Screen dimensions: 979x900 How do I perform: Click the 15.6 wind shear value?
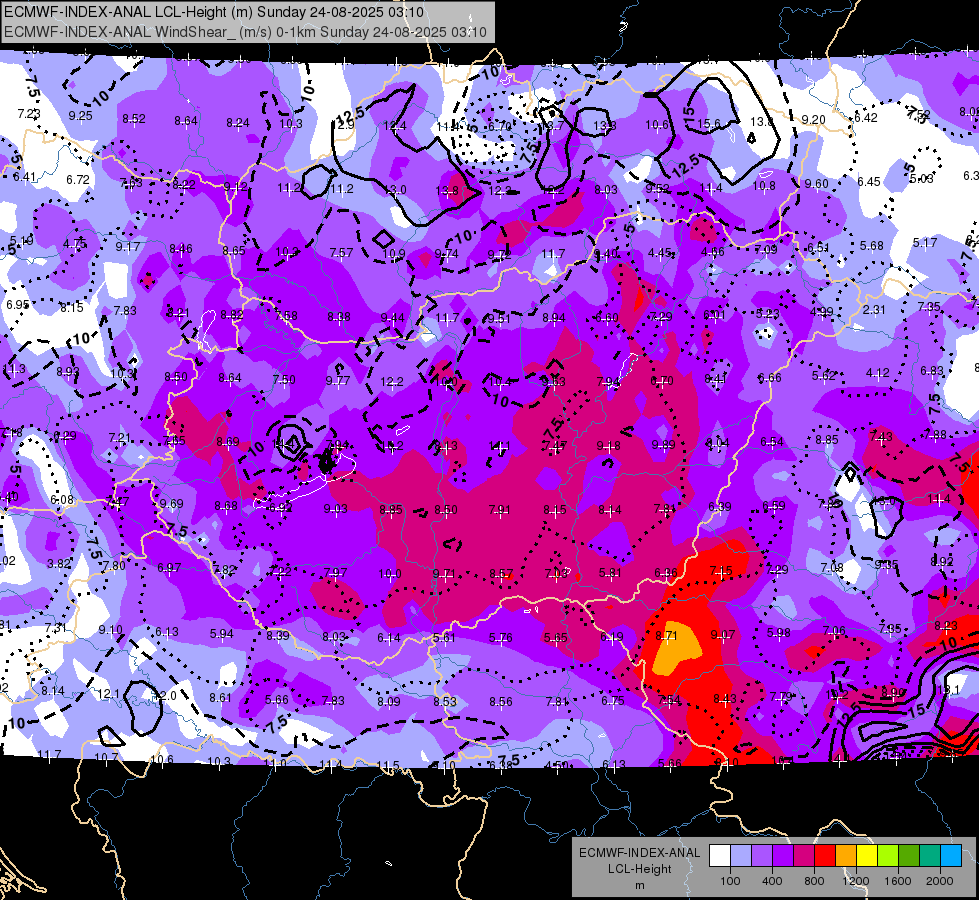tap(709, 124)
